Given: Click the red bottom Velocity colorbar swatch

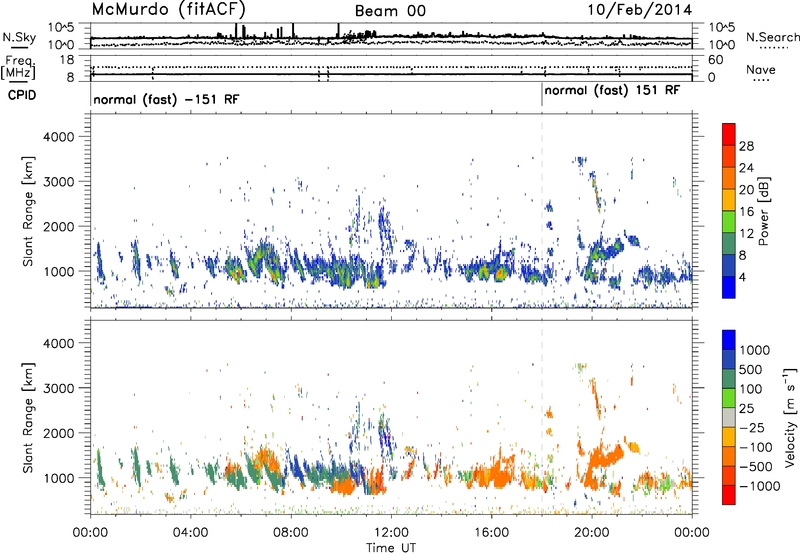Looking at the screenshot, I should pyautogui.click(x=729, y=495).
